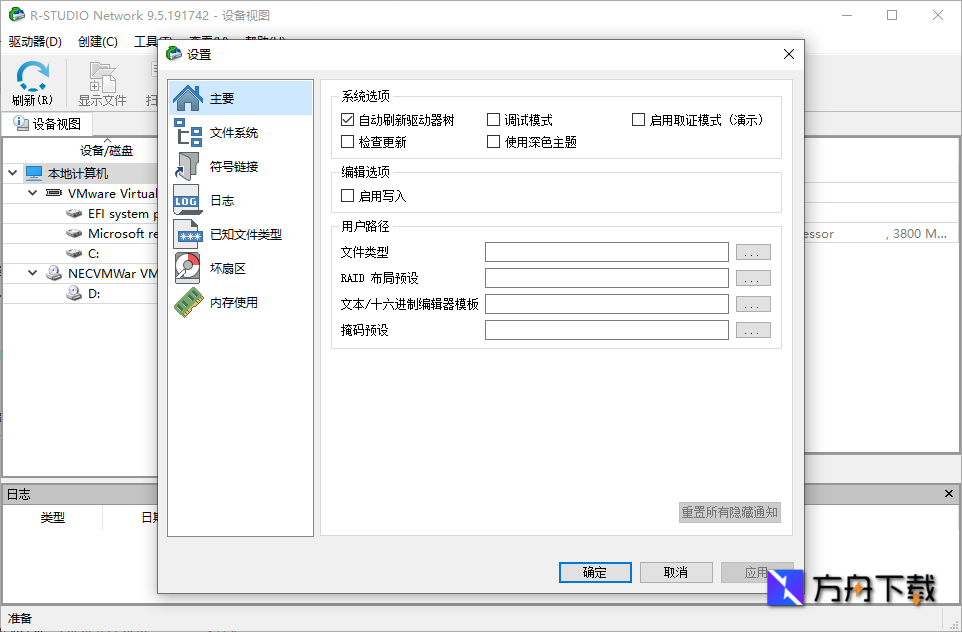The image size is (962, 632).
Task: Confirm settings with the 确定 button
Action: 594,572
